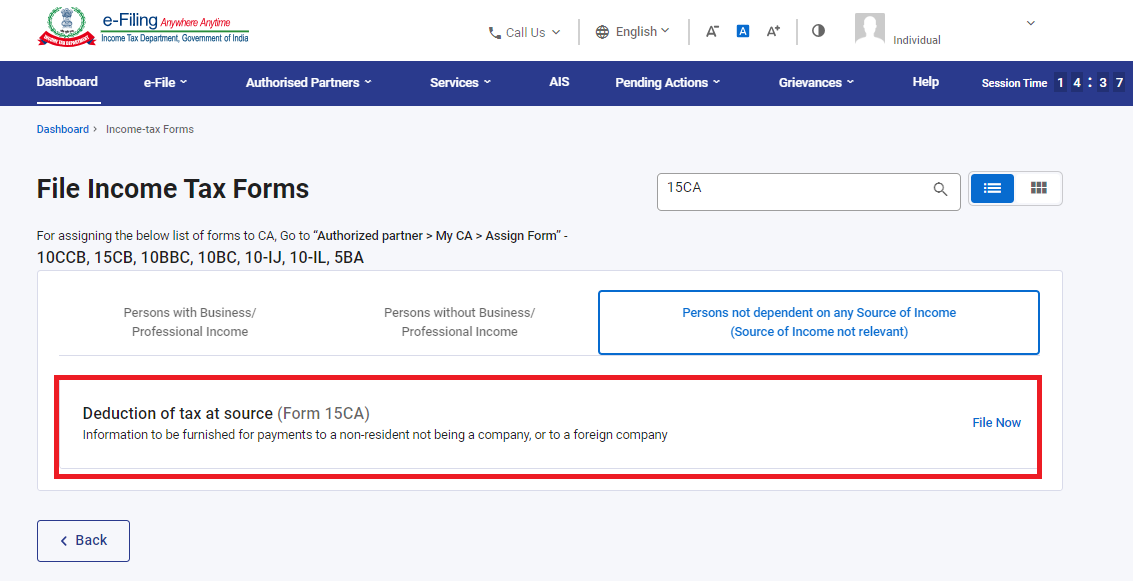
Task: Open the Help menu item
Action: [925, 82]
